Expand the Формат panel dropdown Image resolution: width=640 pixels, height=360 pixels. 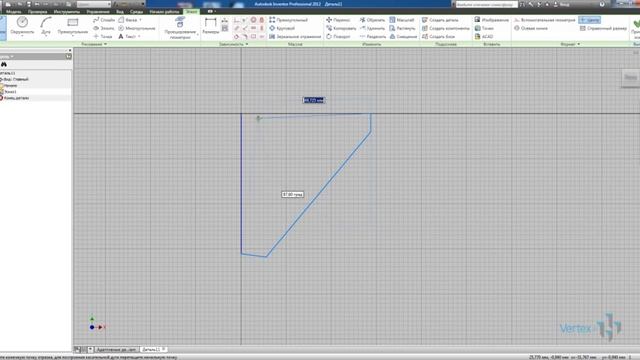[x=578, y=44]
